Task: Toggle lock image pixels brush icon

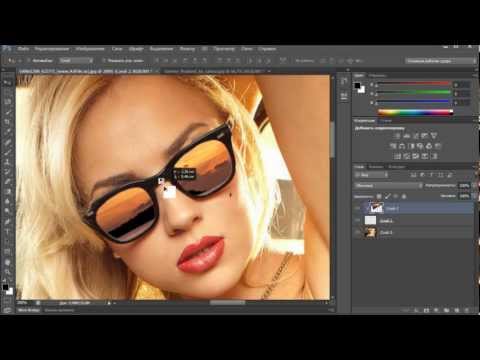Action: [387, 196]
